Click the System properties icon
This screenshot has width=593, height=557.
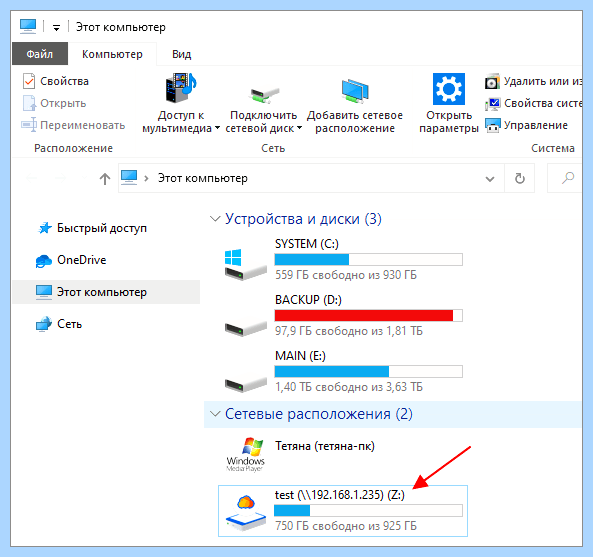coord(493,103)
